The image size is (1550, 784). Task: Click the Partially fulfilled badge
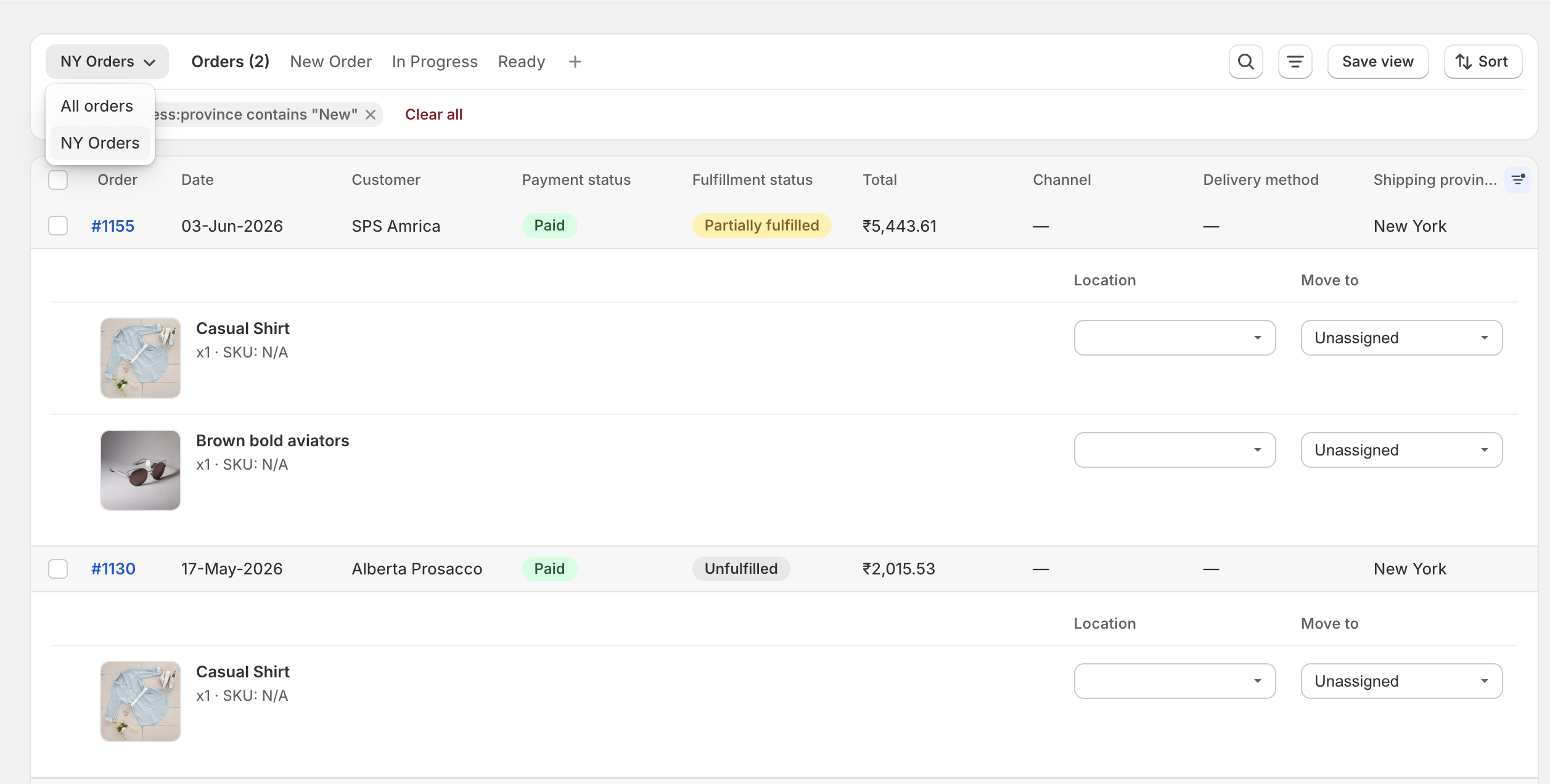[761, 226]
